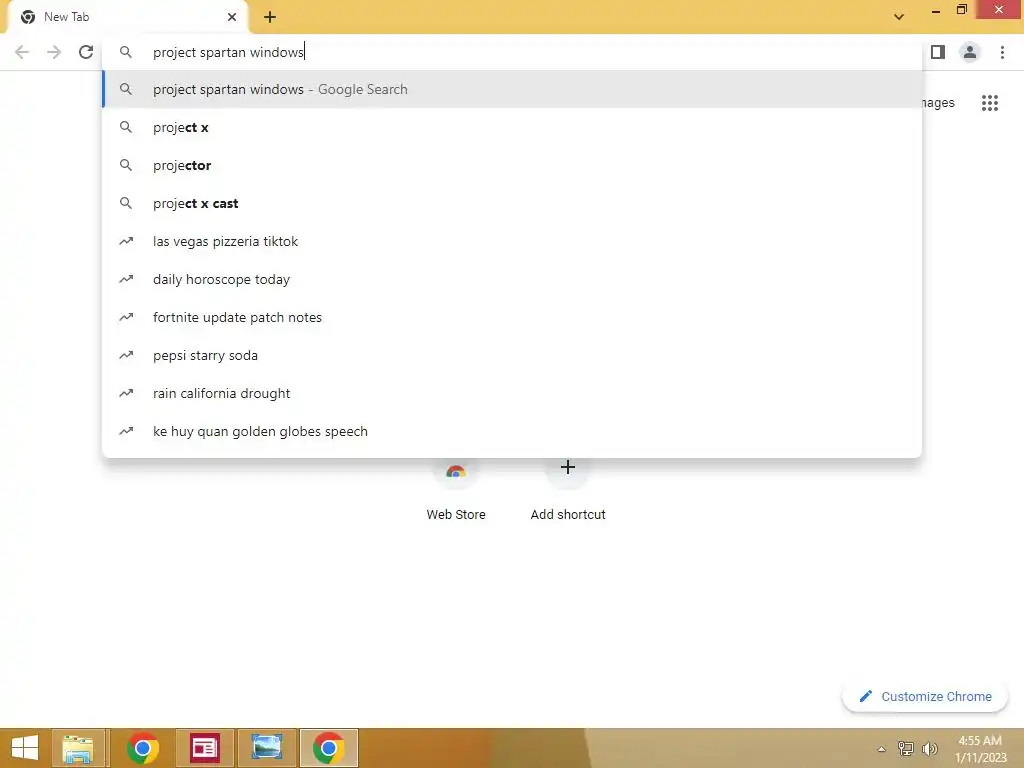Expand the tab search chevron
Screen dimensions: 1024x768
(x=899, y=17)
